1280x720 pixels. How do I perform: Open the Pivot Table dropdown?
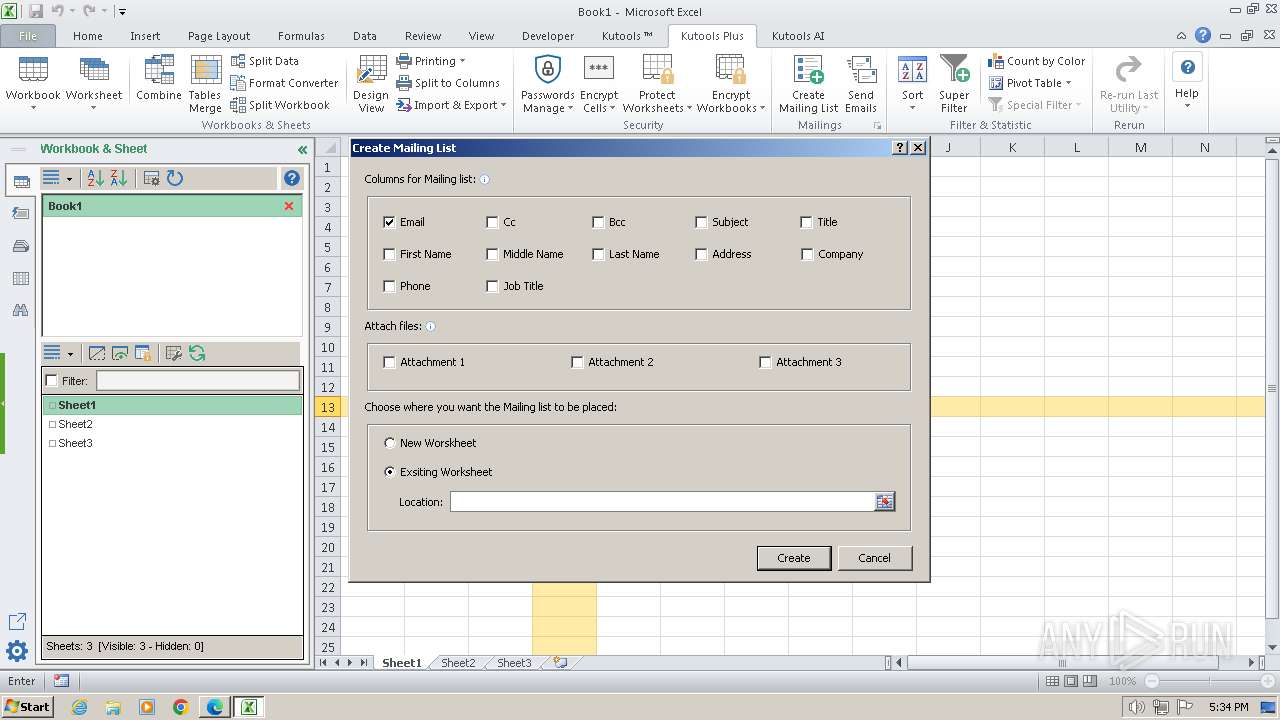pyautogui.click(x=1030, y=83)
